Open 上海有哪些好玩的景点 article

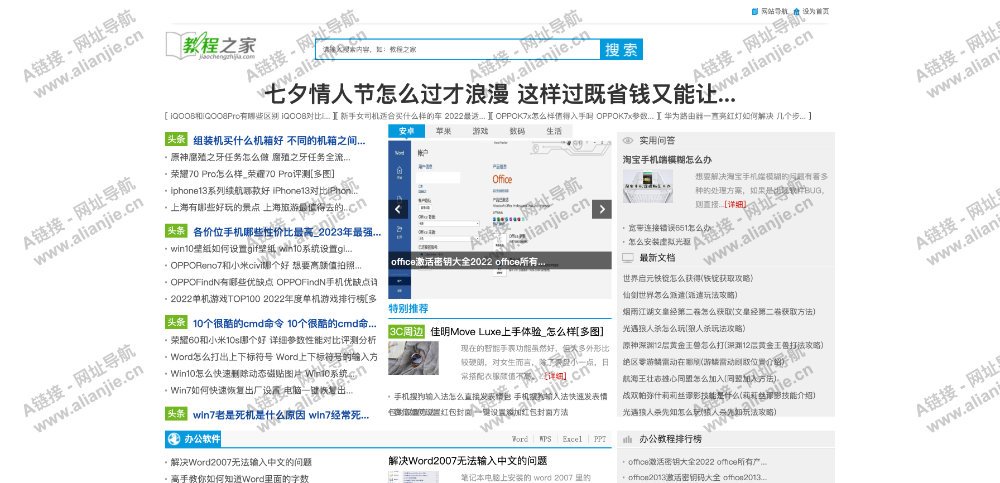[260, 207]
